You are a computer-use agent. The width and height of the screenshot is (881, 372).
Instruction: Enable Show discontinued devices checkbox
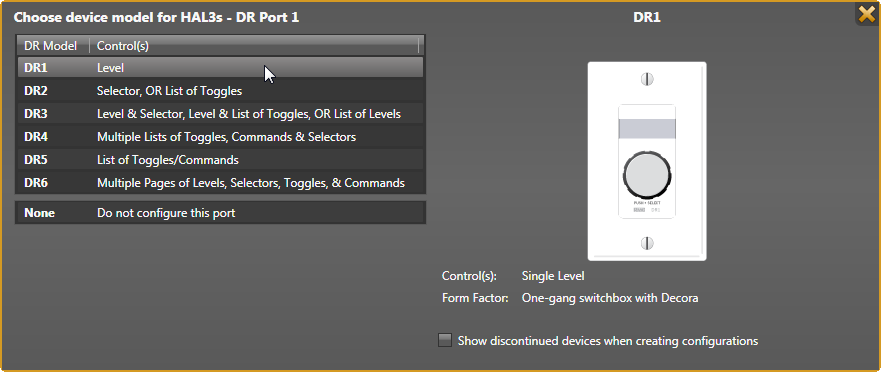click(x=445, y=341)
